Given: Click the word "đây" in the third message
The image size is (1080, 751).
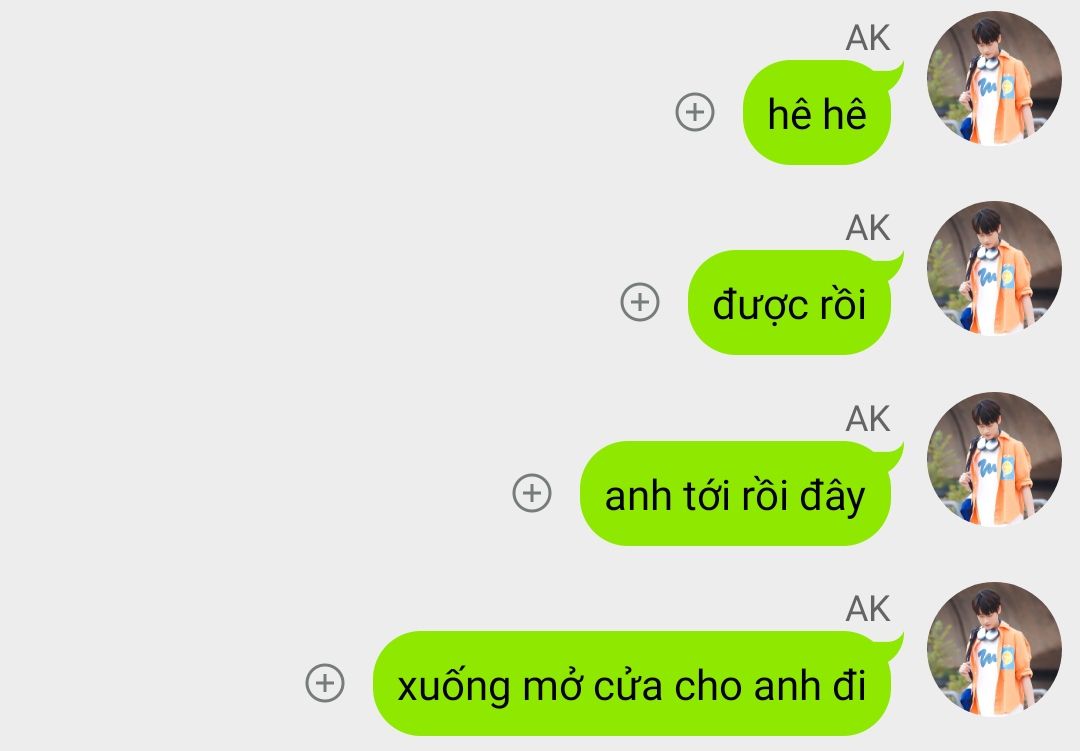Looking at the screenshot, I should tap(832, 496).
